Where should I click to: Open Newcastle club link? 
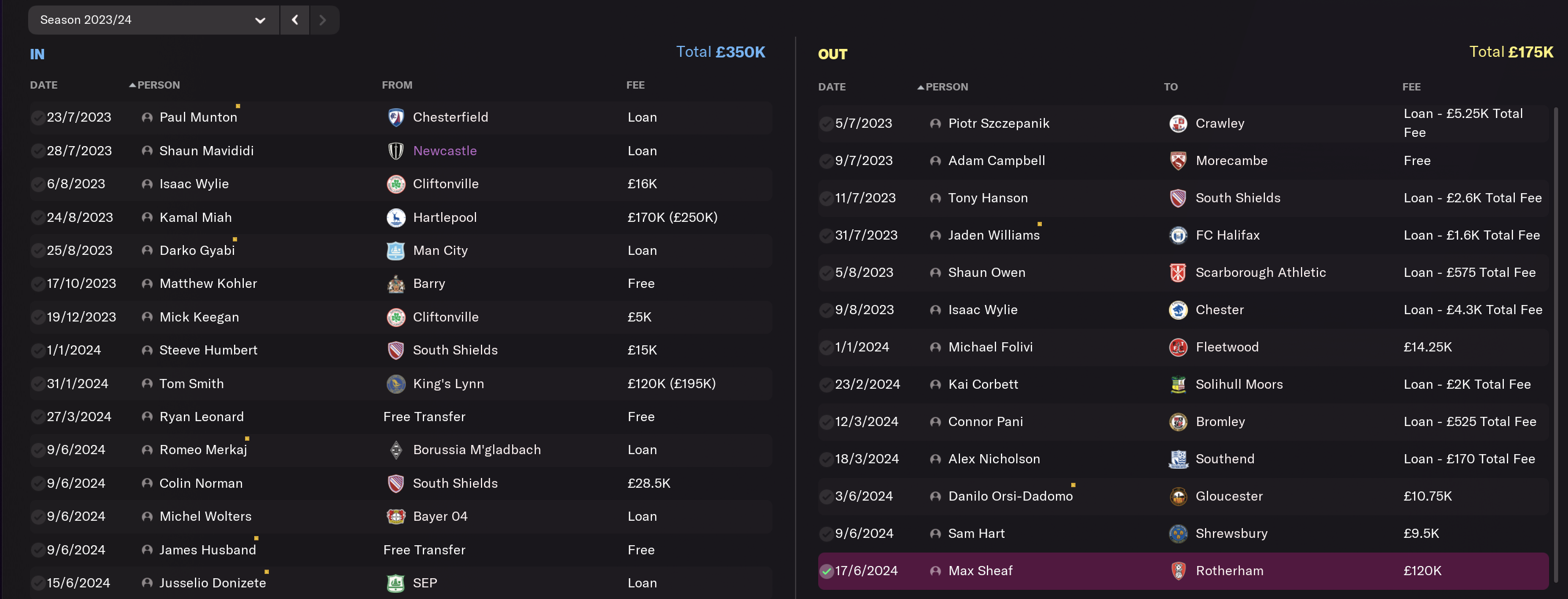(x=445, y=151)
